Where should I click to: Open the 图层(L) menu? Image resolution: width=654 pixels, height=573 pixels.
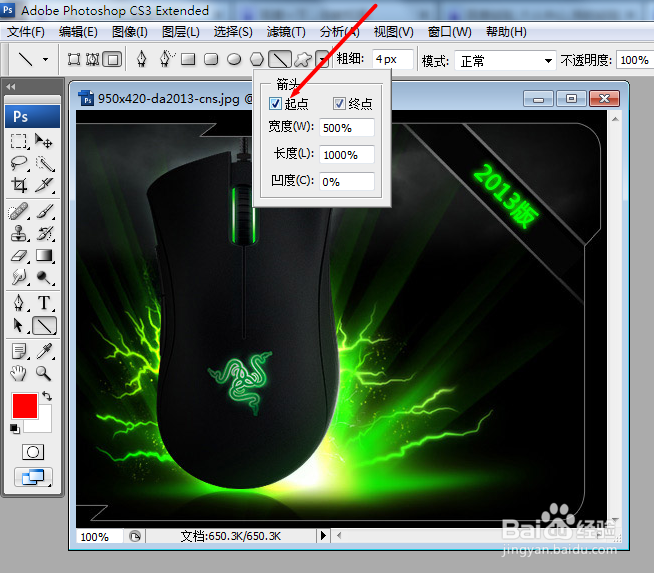[x=181, y=32]
